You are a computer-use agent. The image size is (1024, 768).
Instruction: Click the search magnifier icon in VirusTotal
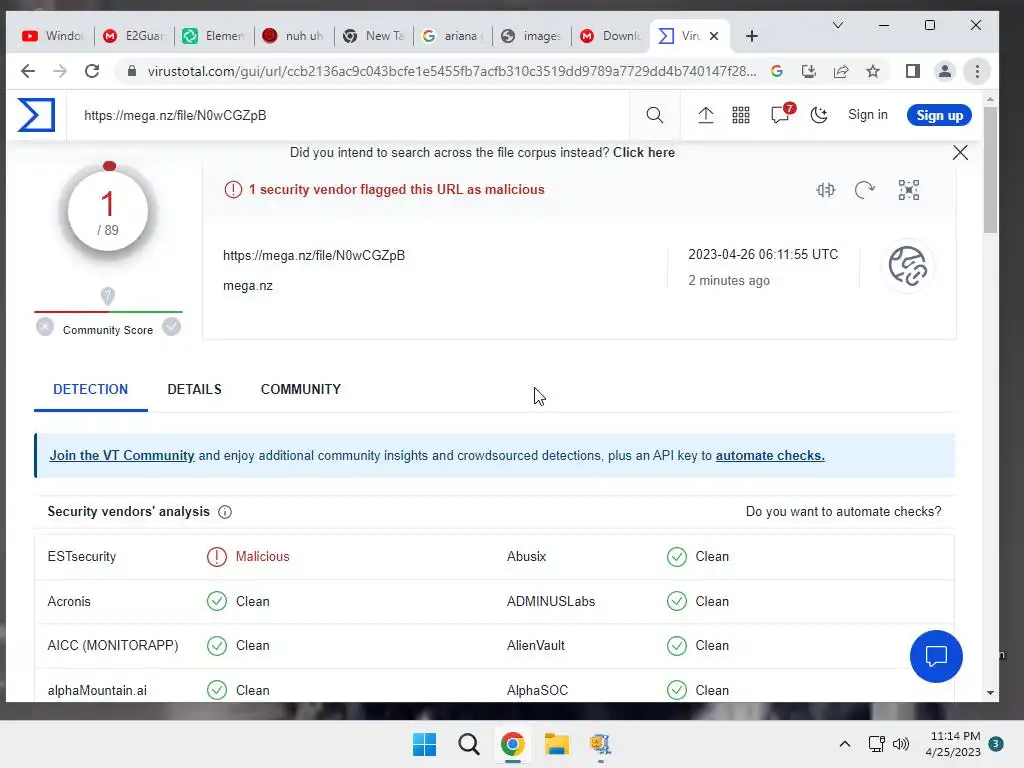pyautogui.click(x=654, y=116)
